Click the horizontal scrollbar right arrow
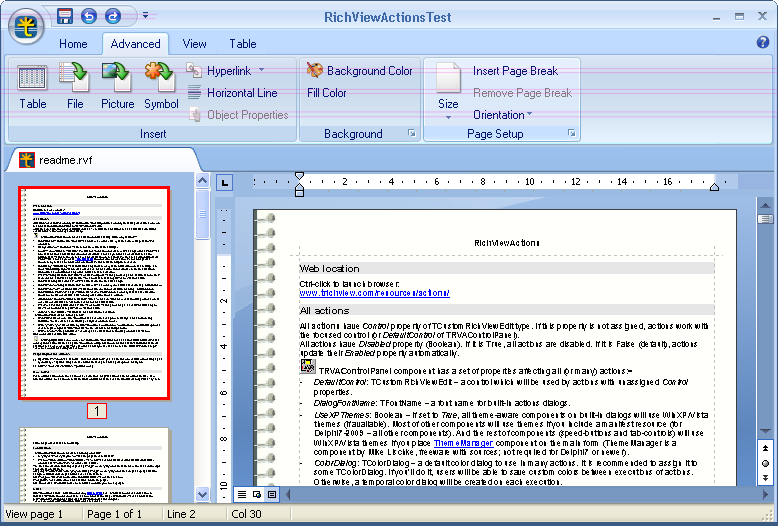 pos(766,494)
